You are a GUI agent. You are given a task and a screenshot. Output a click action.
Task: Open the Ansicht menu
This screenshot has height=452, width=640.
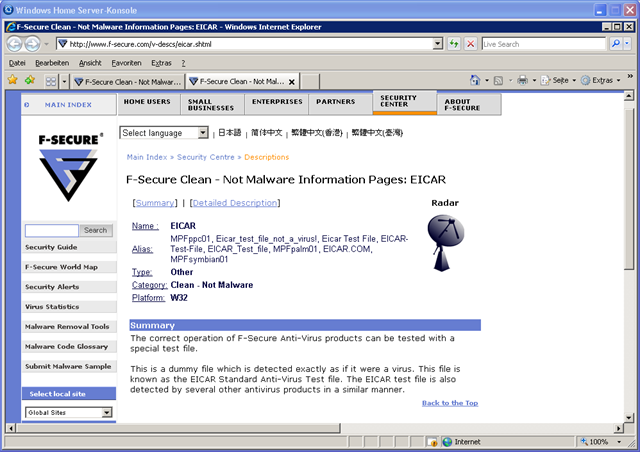[90, 63]
